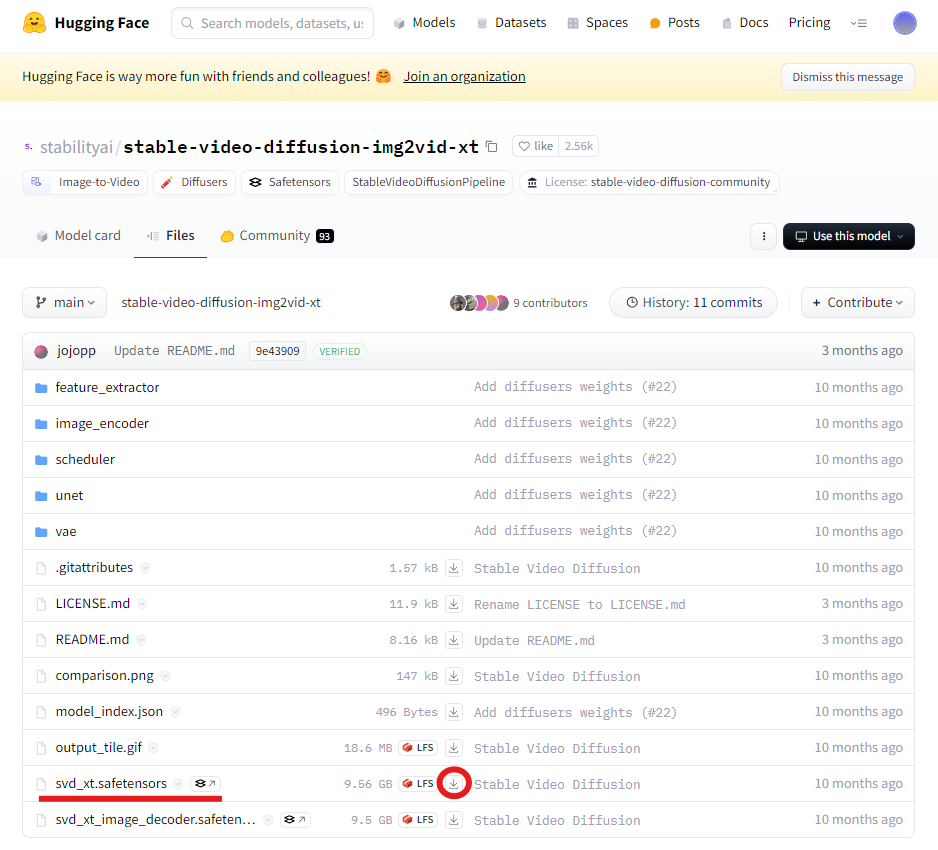Expand the Use this model dropdown
Viewport: 938px width, 850px height.
click(x=848, y=236)
